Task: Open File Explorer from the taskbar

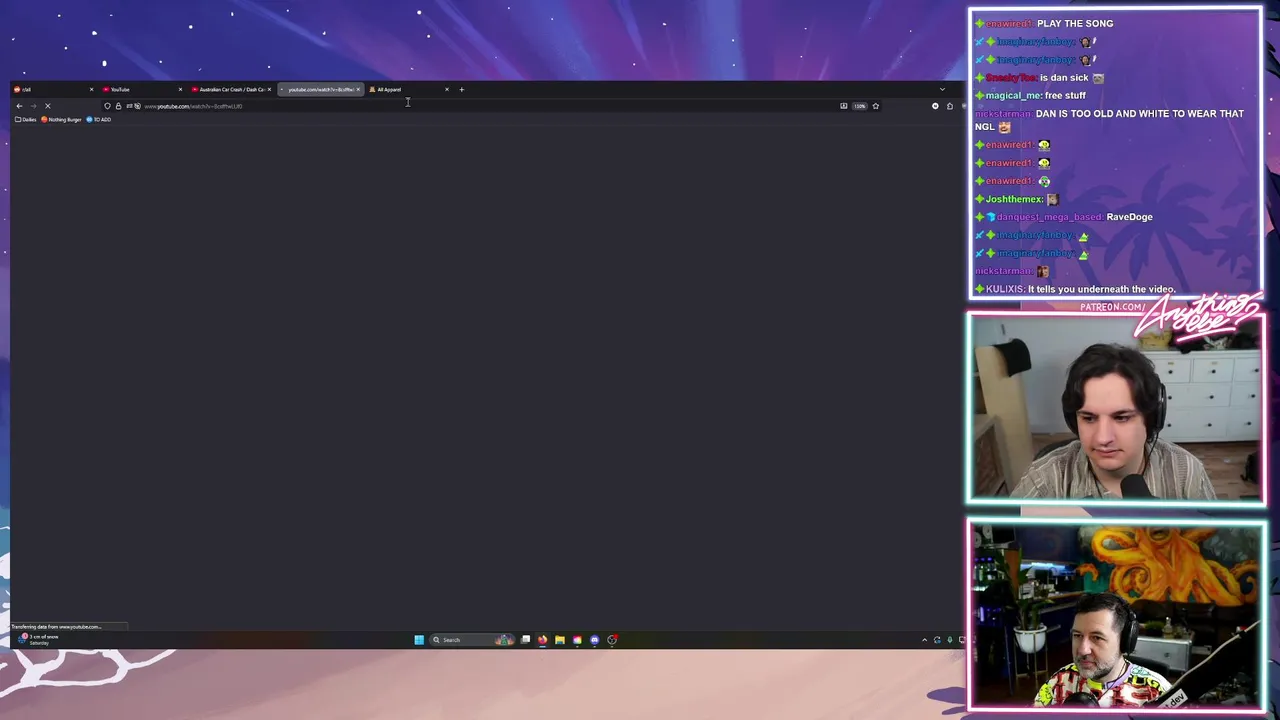Action: [560, 640]
